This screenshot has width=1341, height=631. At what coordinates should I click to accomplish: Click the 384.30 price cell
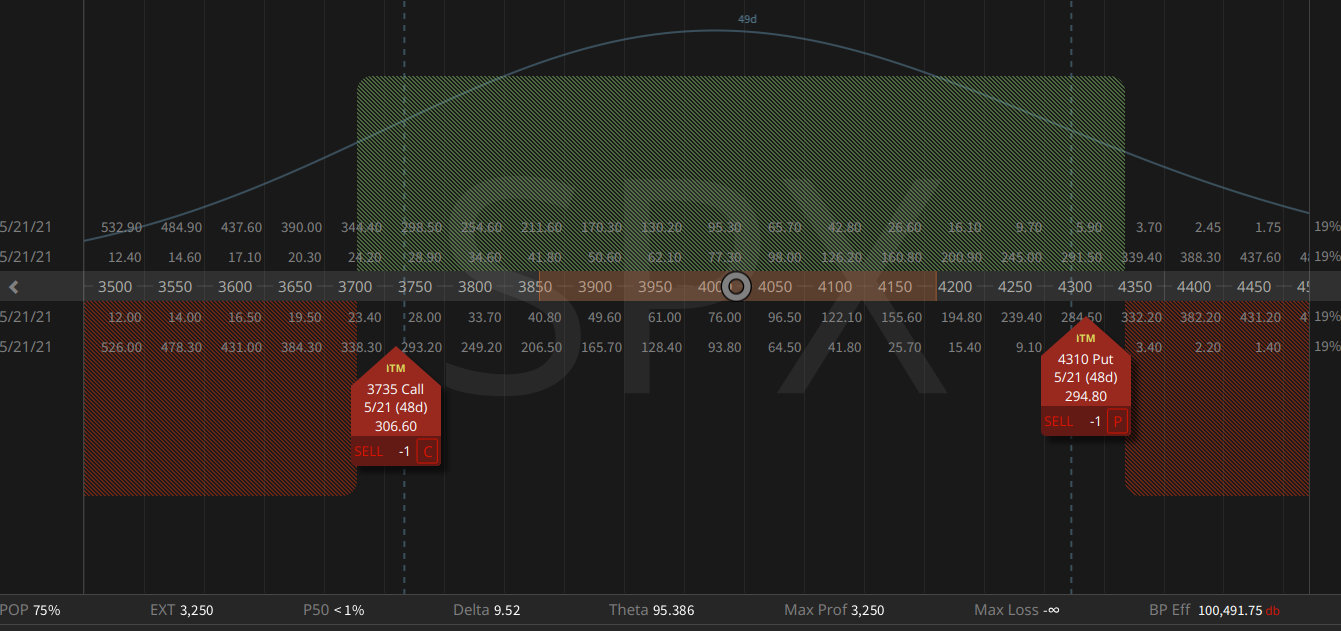pos(301,347)
